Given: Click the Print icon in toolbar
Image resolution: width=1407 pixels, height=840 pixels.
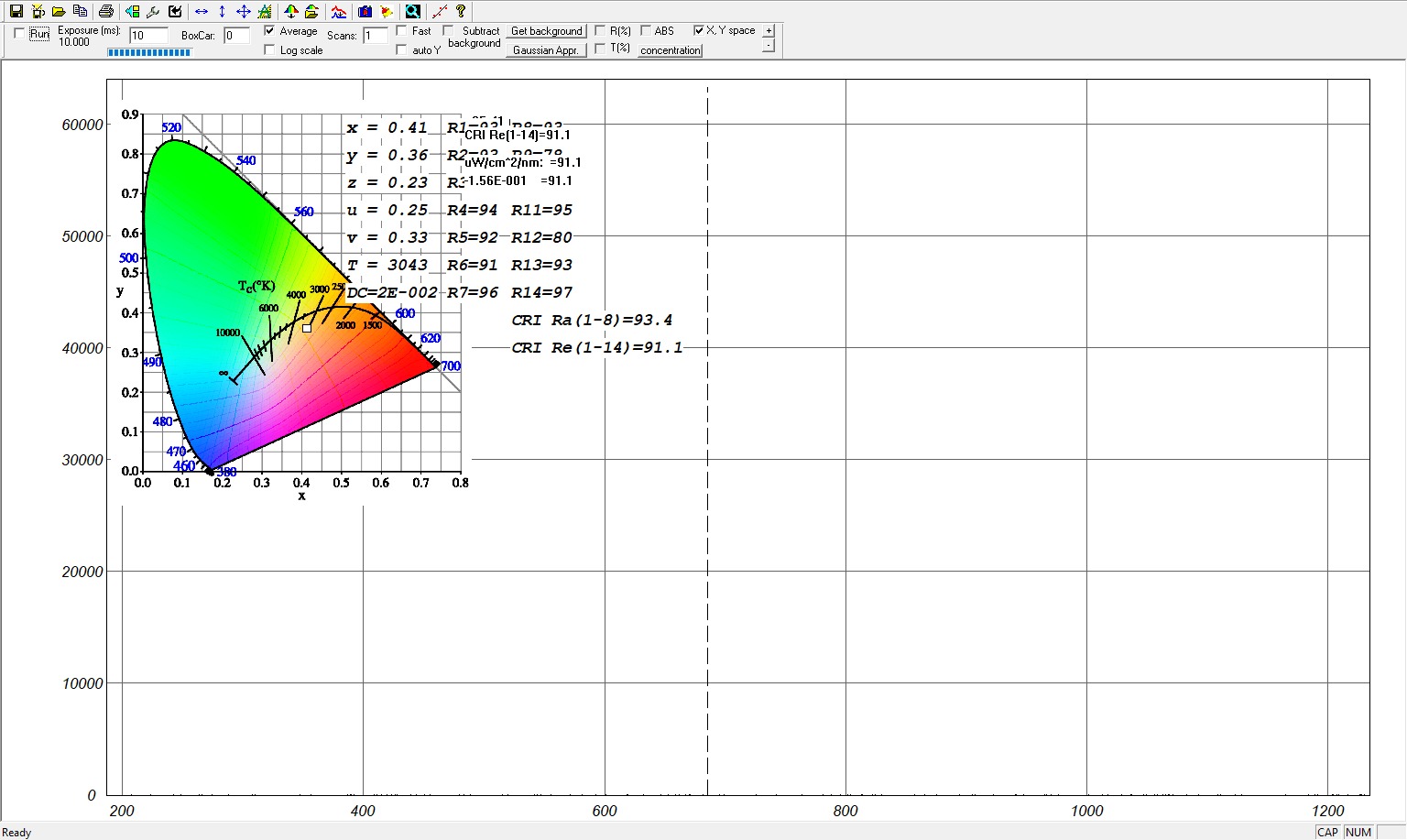Looking at the screenshot, I should 105,11.
